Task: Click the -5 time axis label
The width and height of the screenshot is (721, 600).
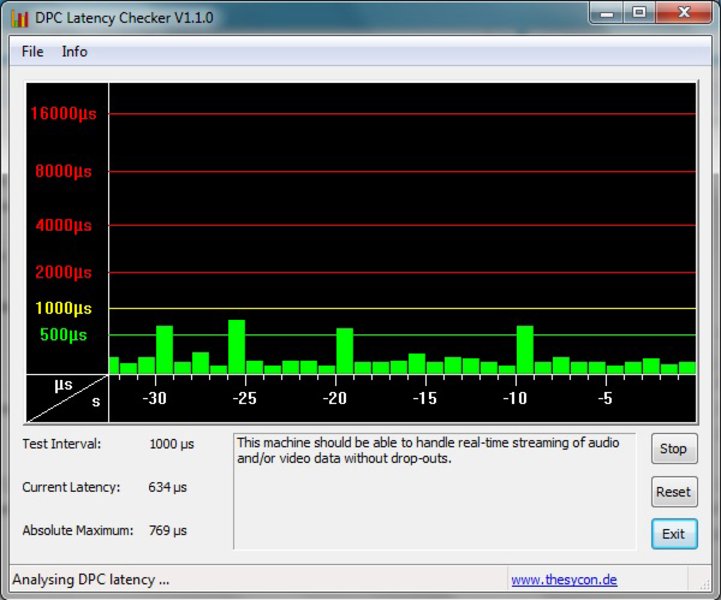Action: click(x=605, y=398)
